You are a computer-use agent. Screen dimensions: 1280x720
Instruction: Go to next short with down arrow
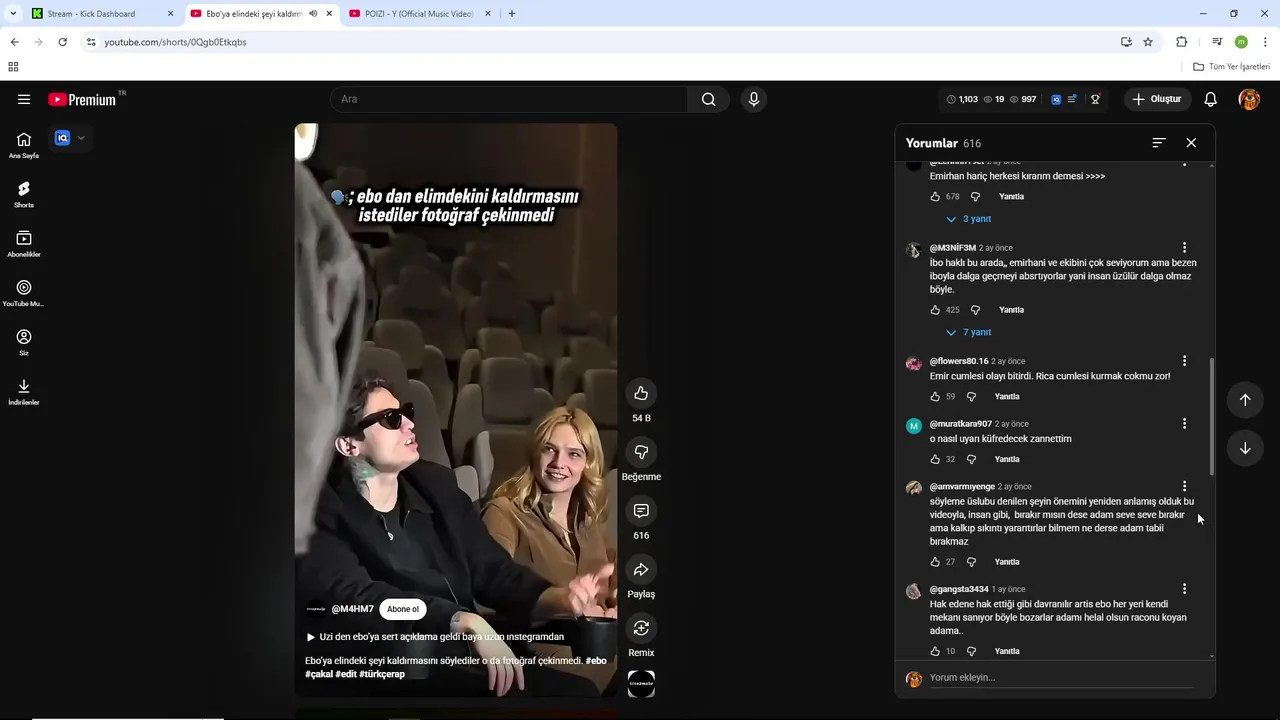click(x=1245, y=448)
